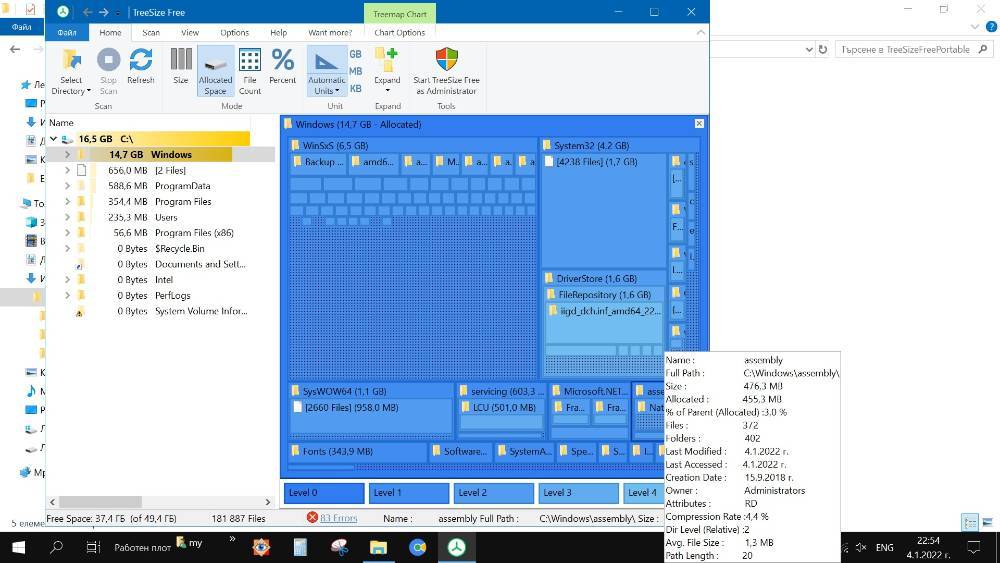Select the System Volume Information row

pos(161,311)
